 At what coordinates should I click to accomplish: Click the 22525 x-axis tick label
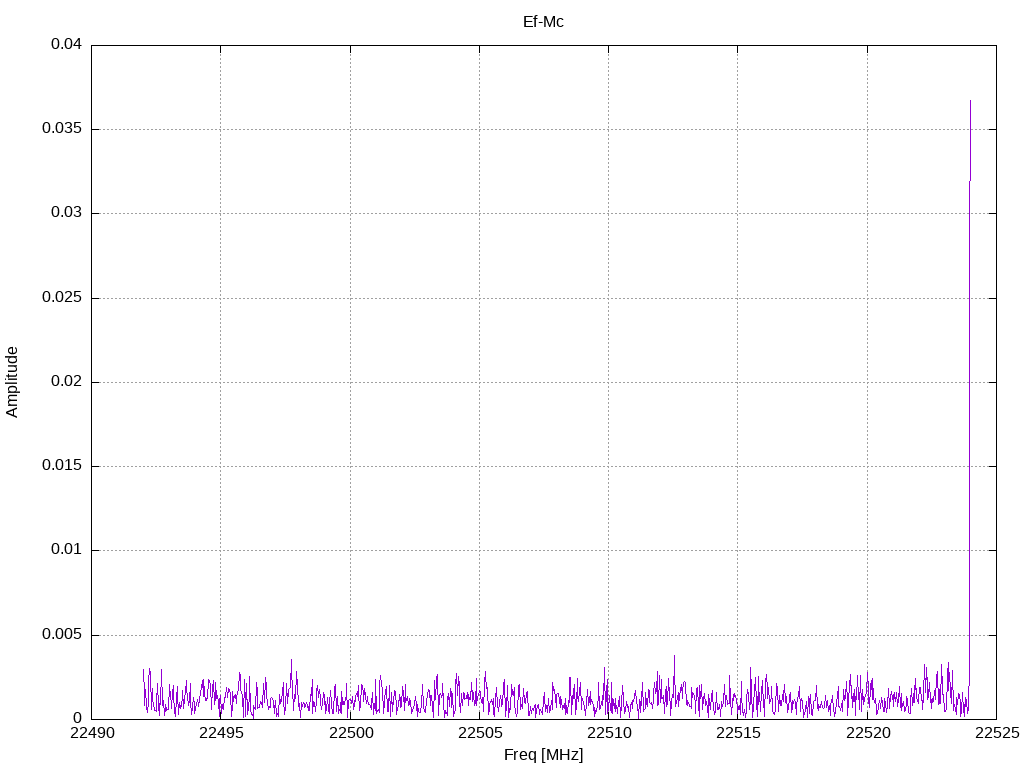pyautogui.click(x=996, y=733)
